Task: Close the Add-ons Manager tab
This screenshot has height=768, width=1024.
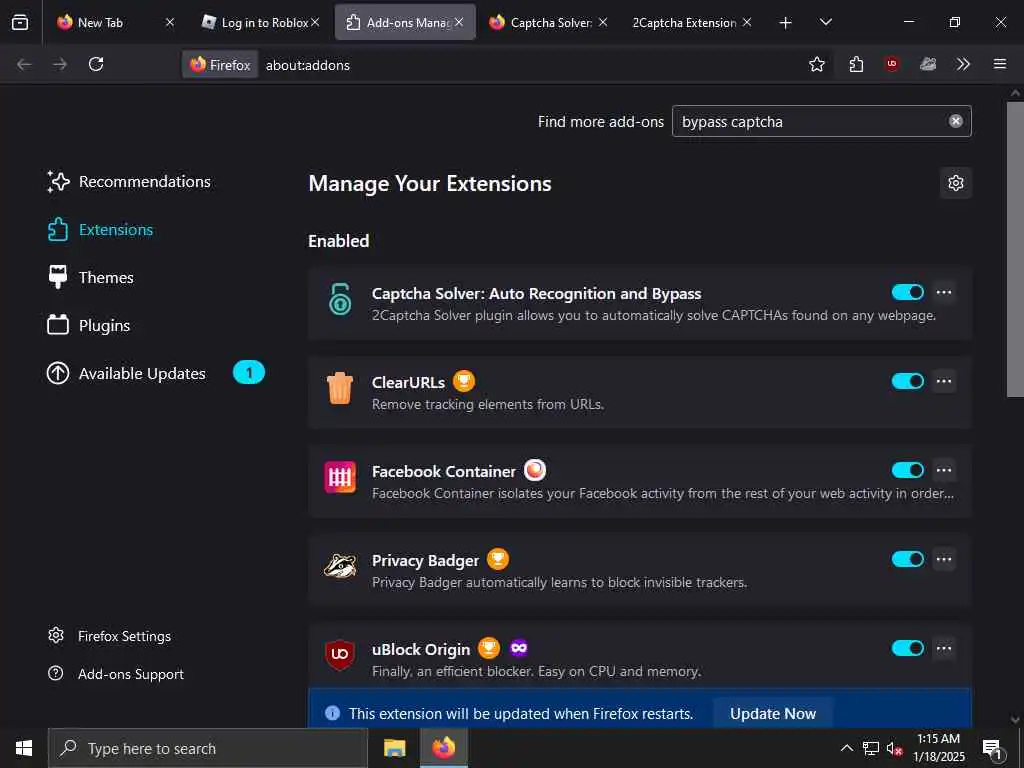Action: point(459,22)
